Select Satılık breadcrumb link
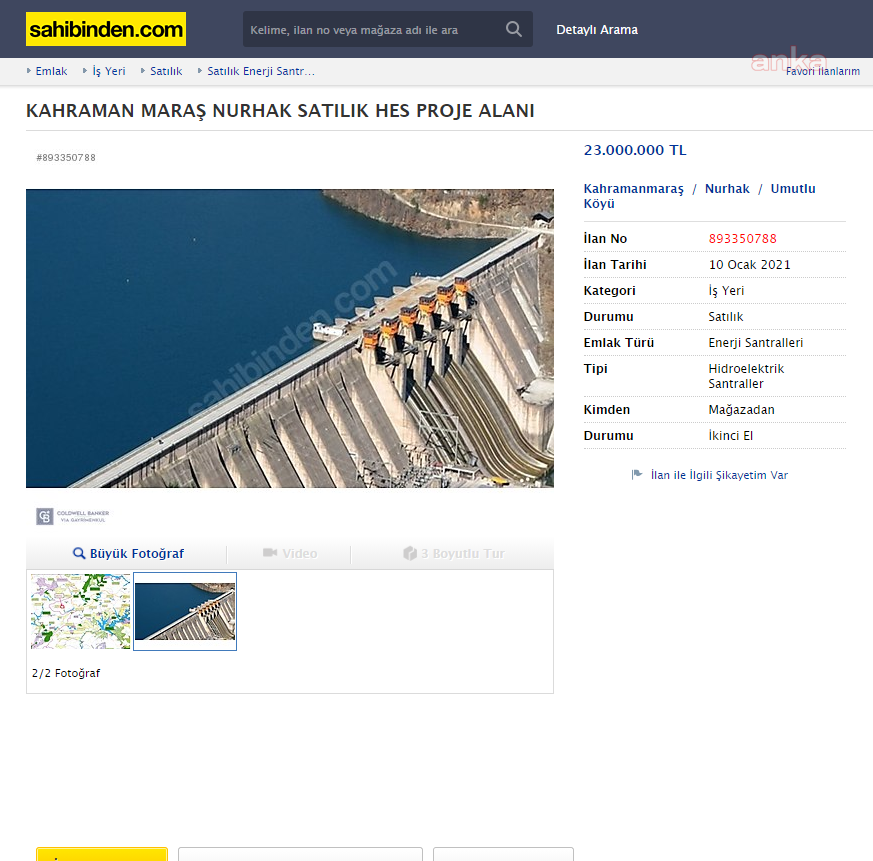The image size is (873, 861). tap(166, 72)
